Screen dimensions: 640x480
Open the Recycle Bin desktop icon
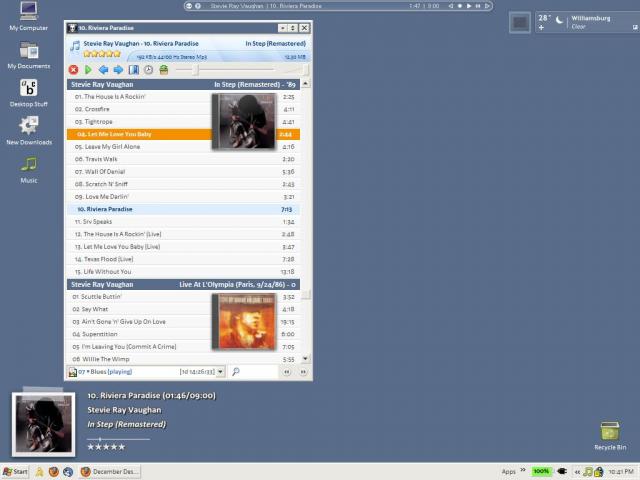(610, 436)
